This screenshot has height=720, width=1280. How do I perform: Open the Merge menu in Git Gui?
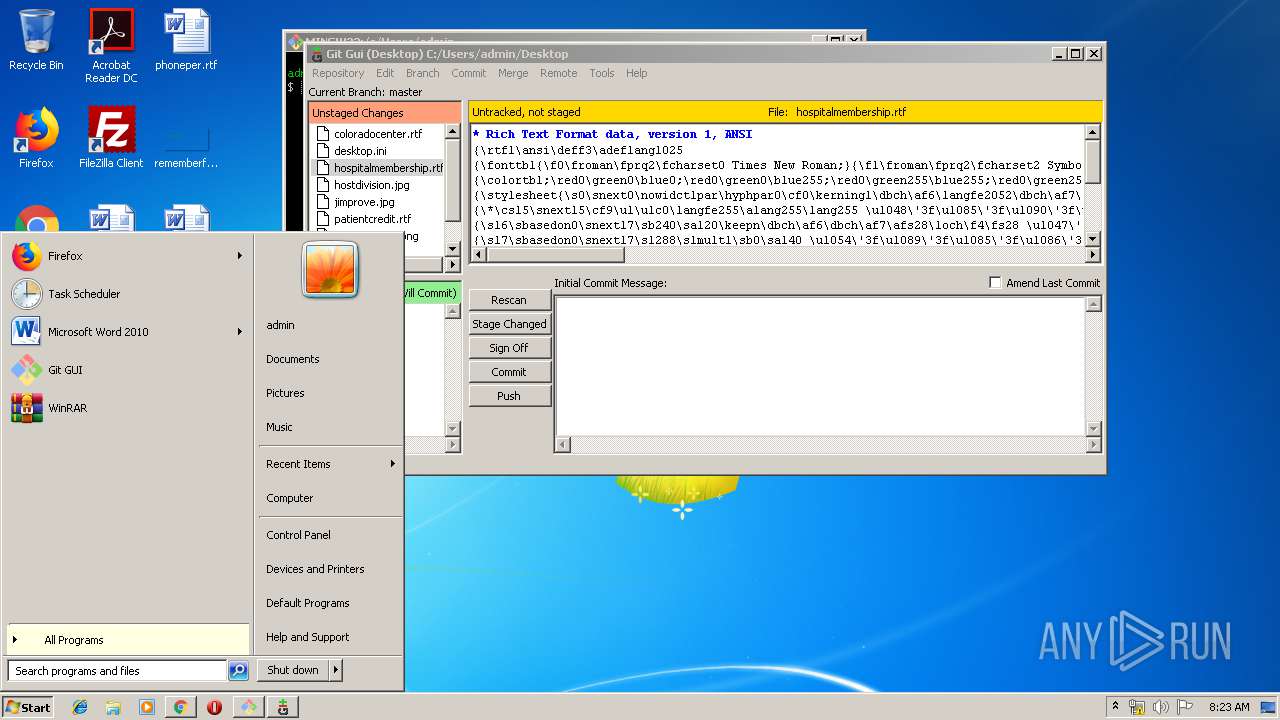pos(513,73)
